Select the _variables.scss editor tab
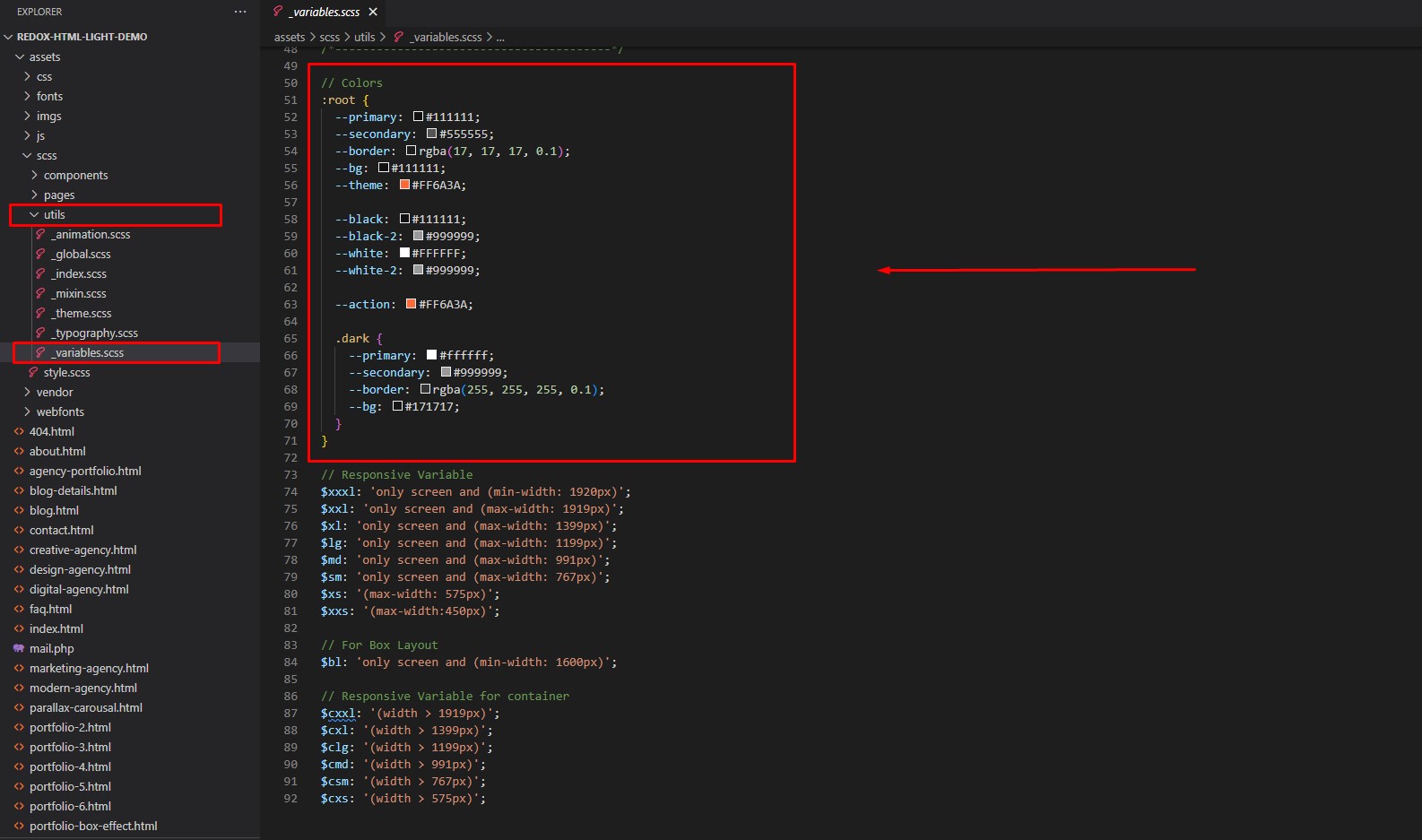Image resolution: width=1422 pixels, height=840 pixels. (x=324, y=12)
